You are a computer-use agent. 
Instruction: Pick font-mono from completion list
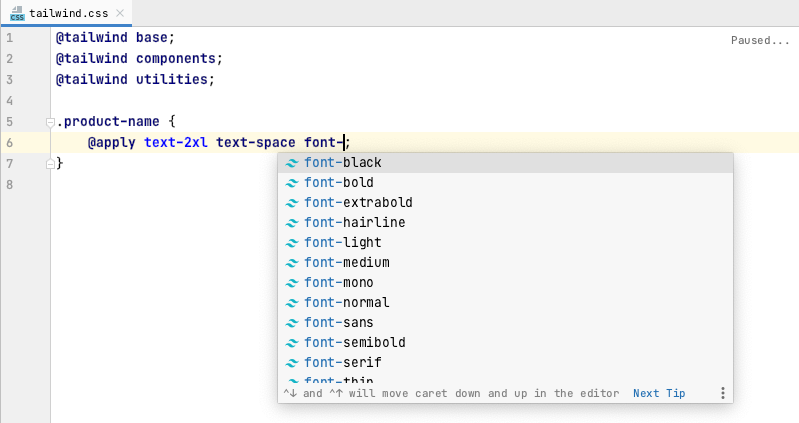click(505, 282)
